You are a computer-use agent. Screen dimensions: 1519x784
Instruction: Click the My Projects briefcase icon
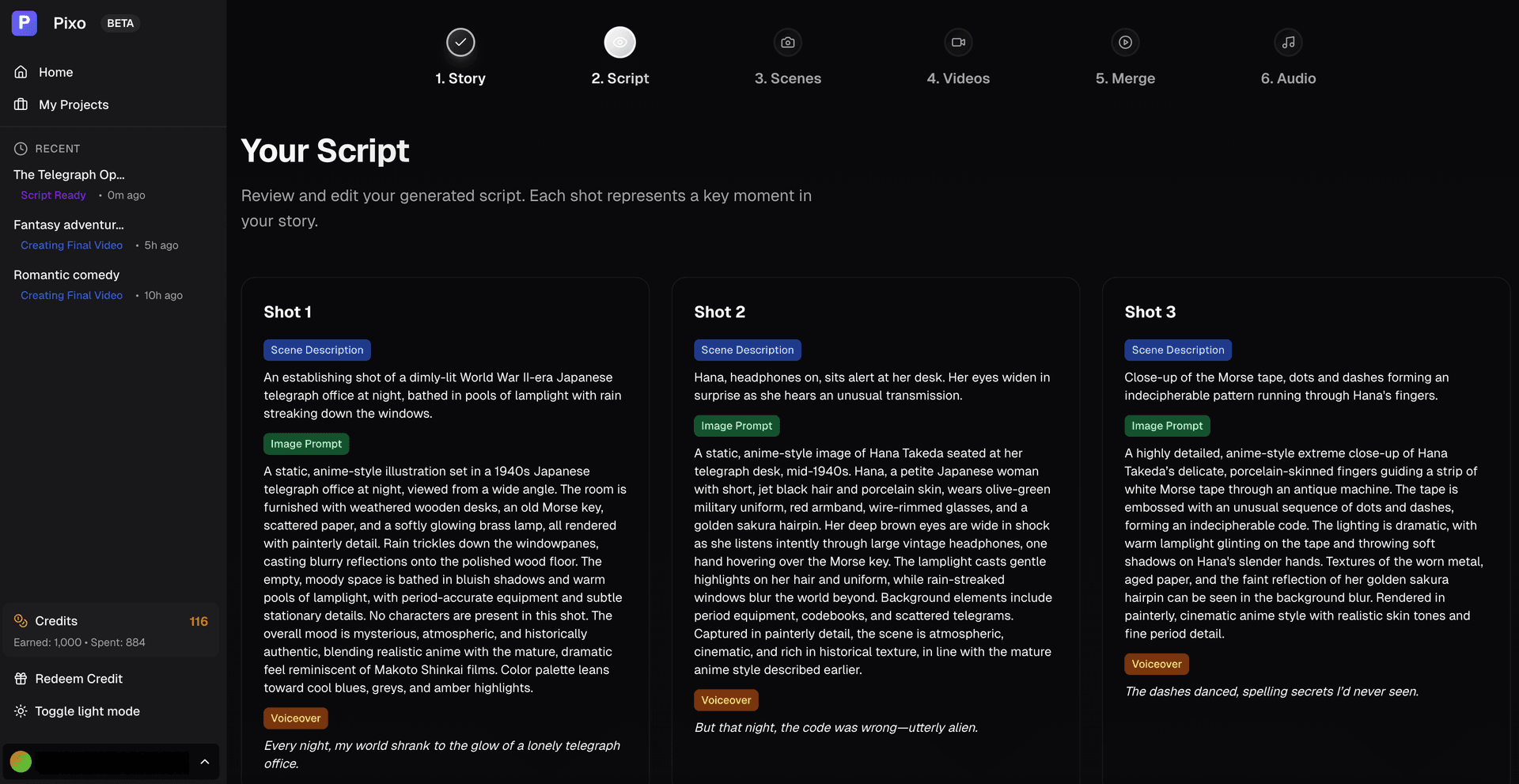[x=21, y=104]
